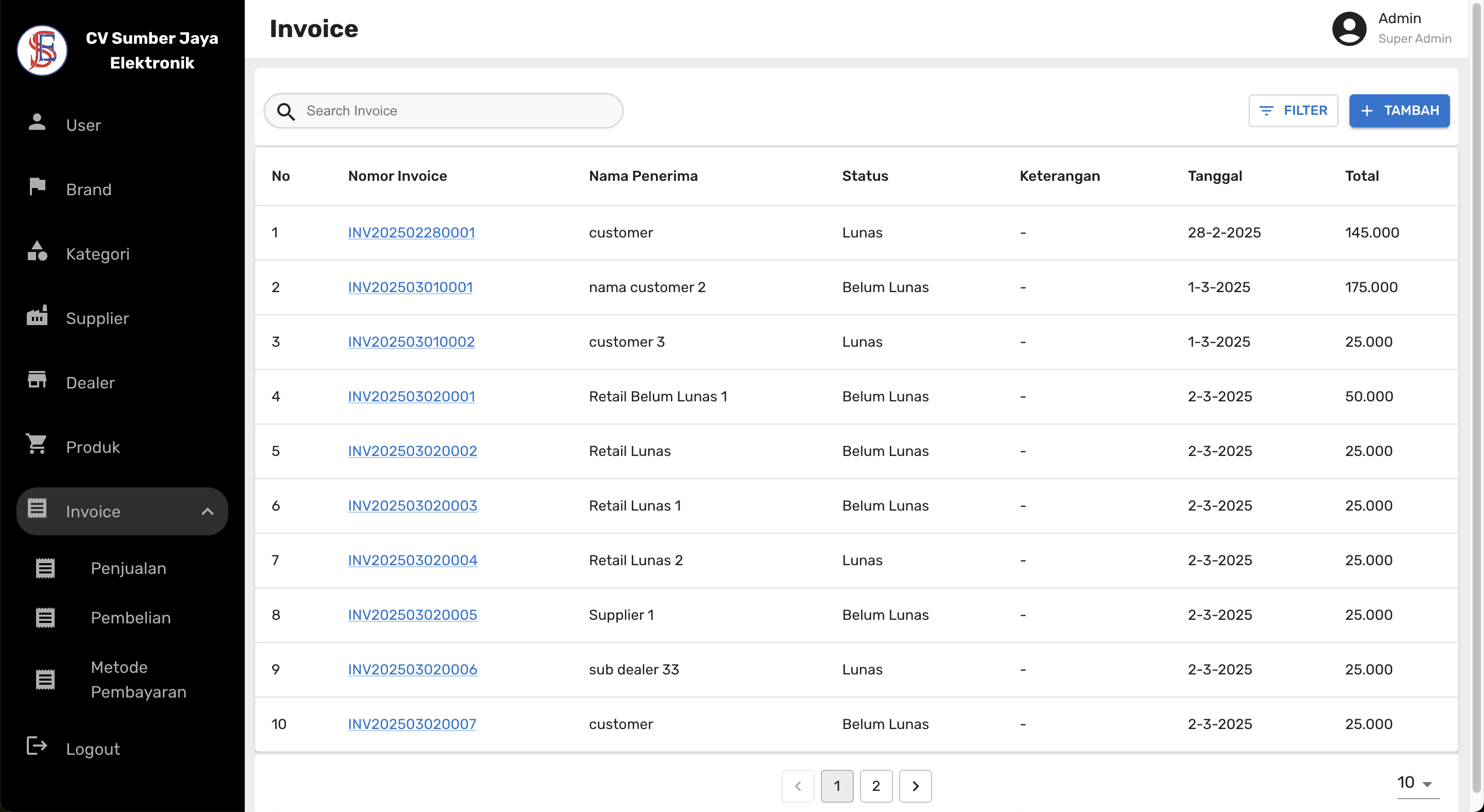Click the Admin profile avatar icon
1484x812 pixels.
1348,29
